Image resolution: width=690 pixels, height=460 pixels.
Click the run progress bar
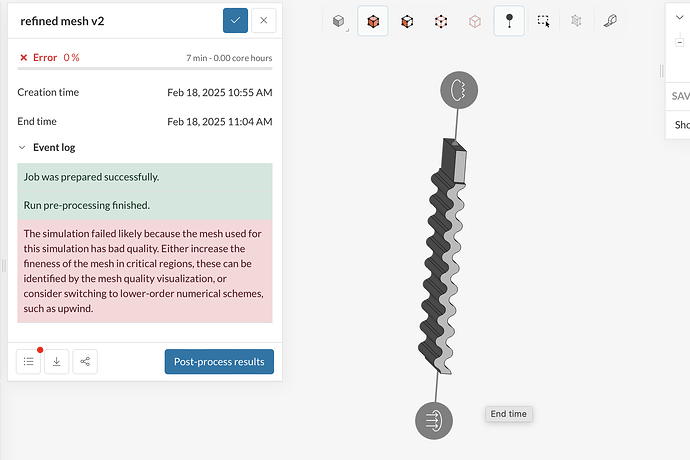click(x=145, y=69)
